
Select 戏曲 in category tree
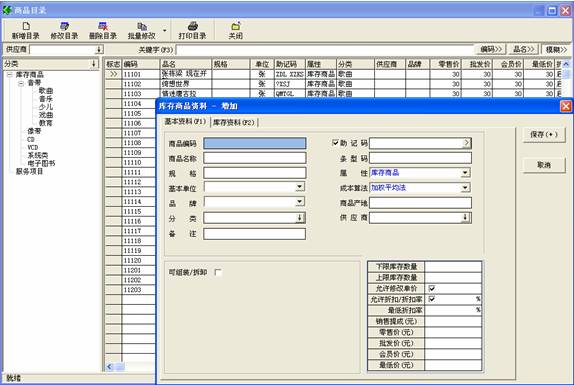[46, 115]
